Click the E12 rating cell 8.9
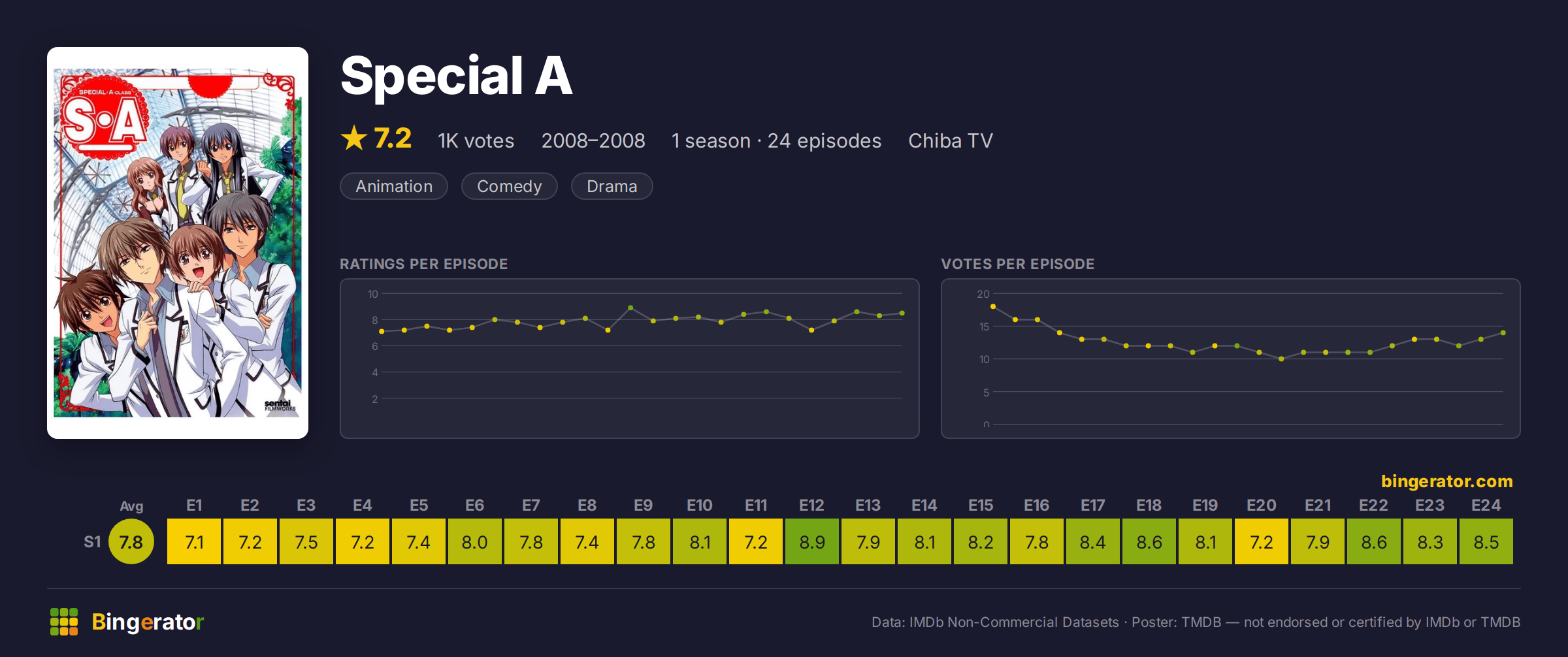Image resolution: width=1568 pixels, height=657 pixels. pyautogui.click(x=812, y=541)
